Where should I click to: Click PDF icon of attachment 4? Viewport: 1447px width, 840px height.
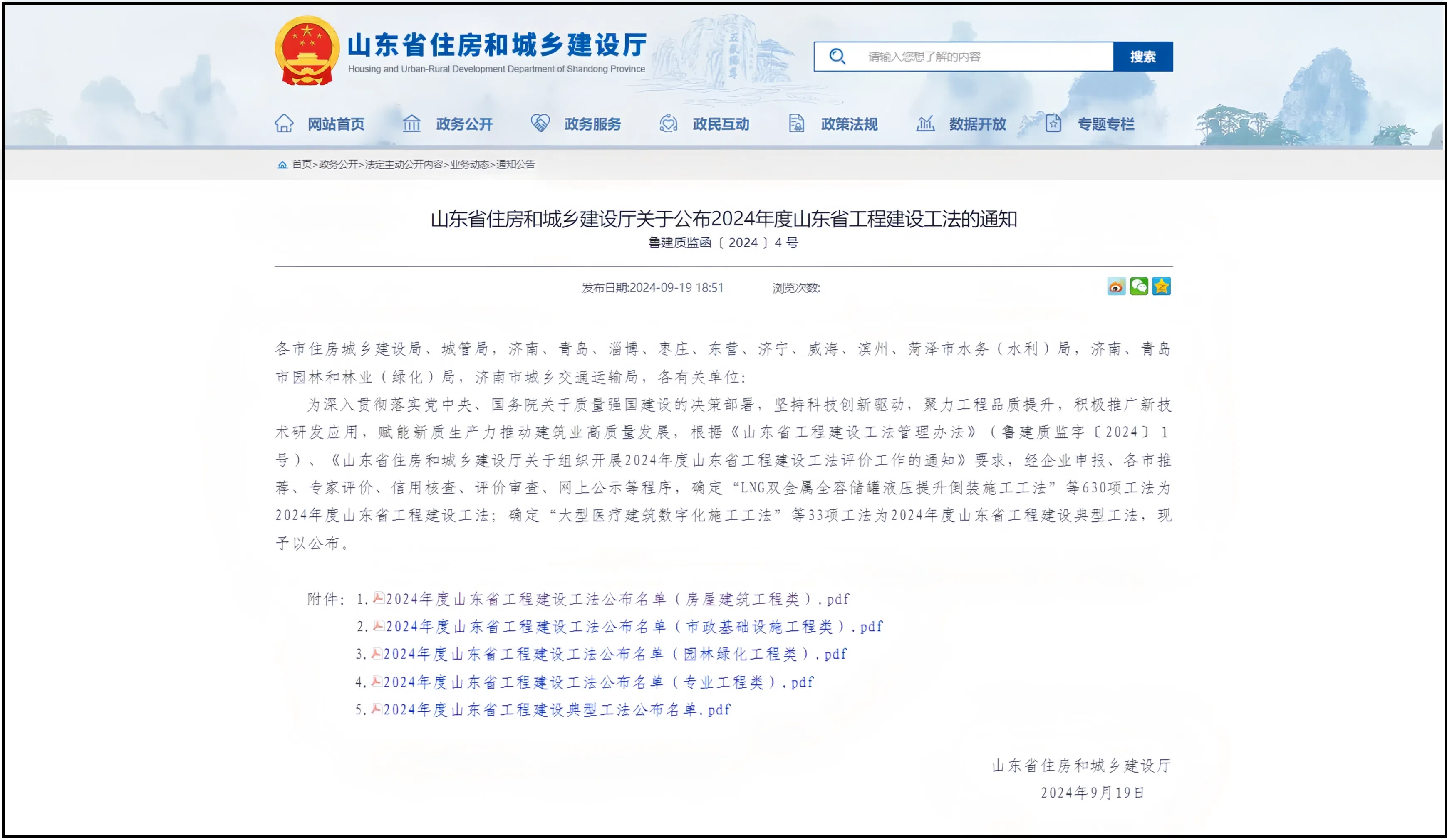(377, 681)
